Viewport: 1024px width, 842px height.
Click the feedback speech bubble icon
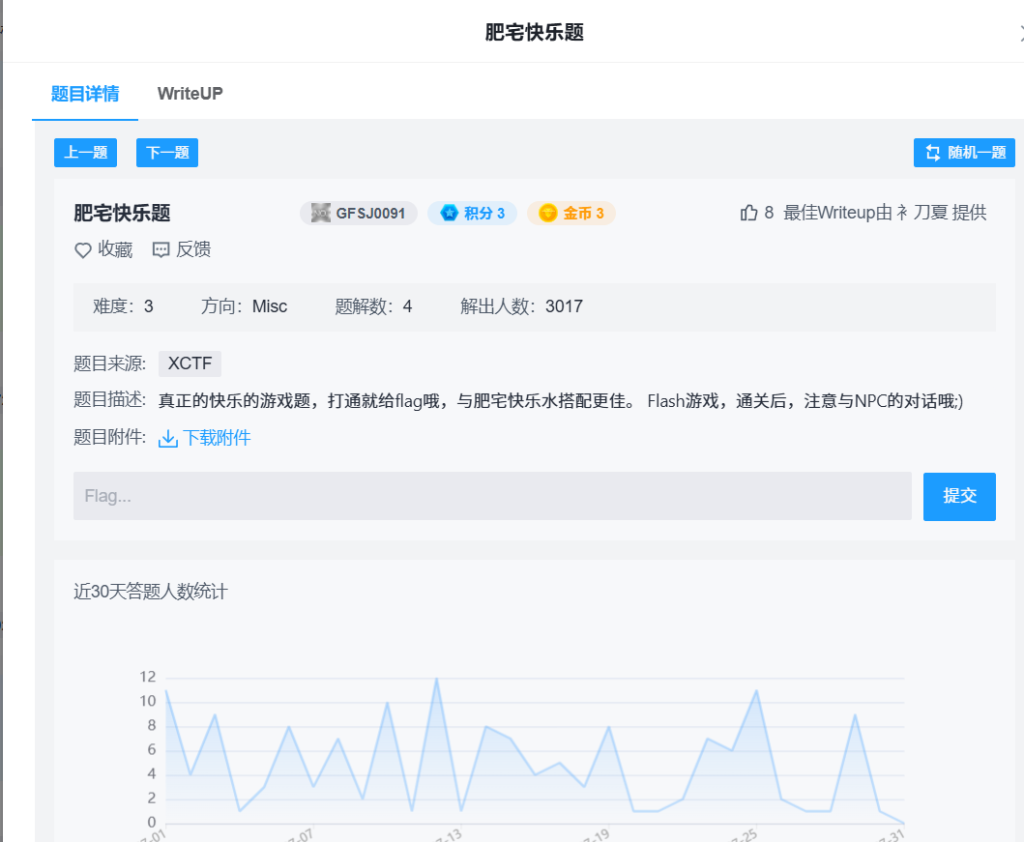pyautogui.click(x=161, y=250)
